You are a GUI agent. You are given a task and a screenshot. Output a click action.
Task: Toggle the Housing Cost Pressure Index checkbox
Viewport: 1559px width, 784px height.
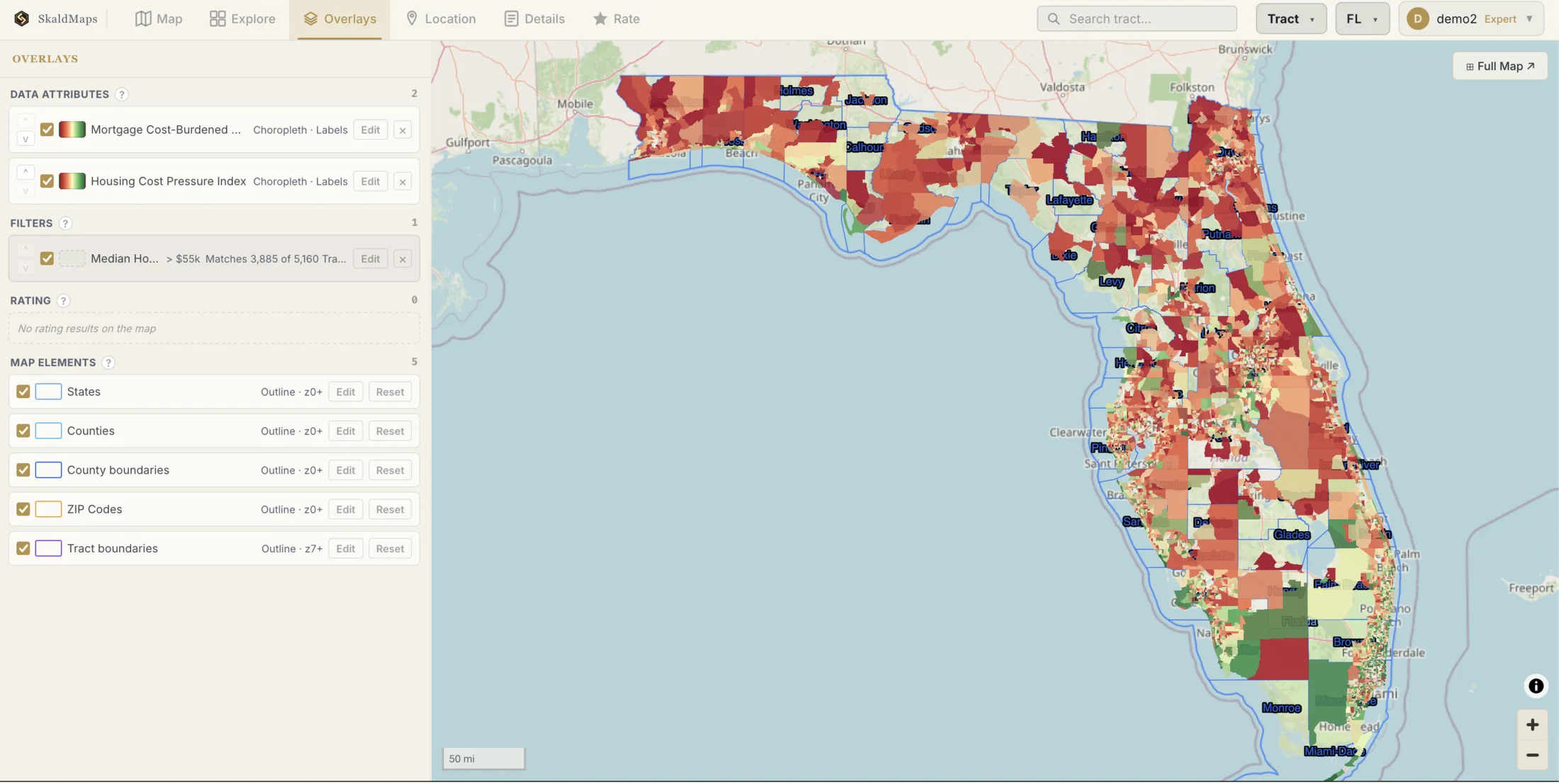click(x=47, y=181)
